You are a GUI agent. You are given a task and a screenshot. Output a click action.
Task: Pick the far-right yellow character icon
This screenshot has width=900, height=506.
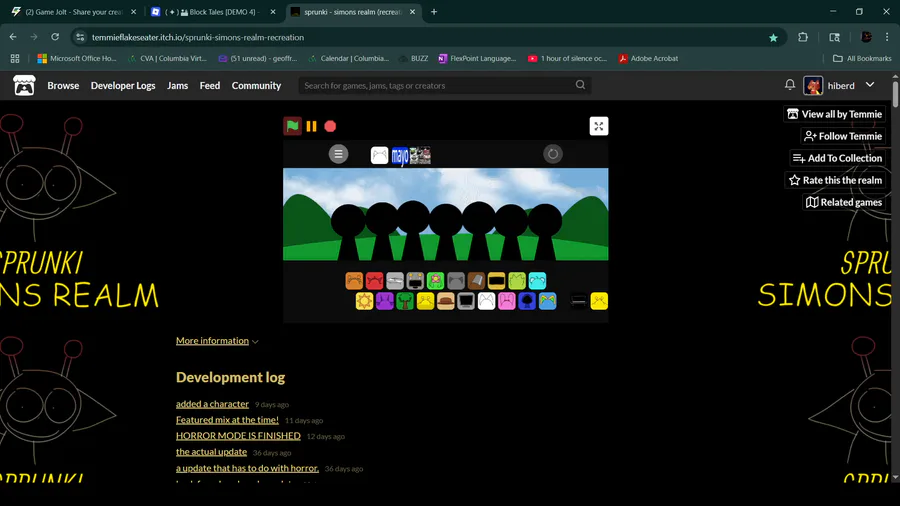(x=599, y=301)
